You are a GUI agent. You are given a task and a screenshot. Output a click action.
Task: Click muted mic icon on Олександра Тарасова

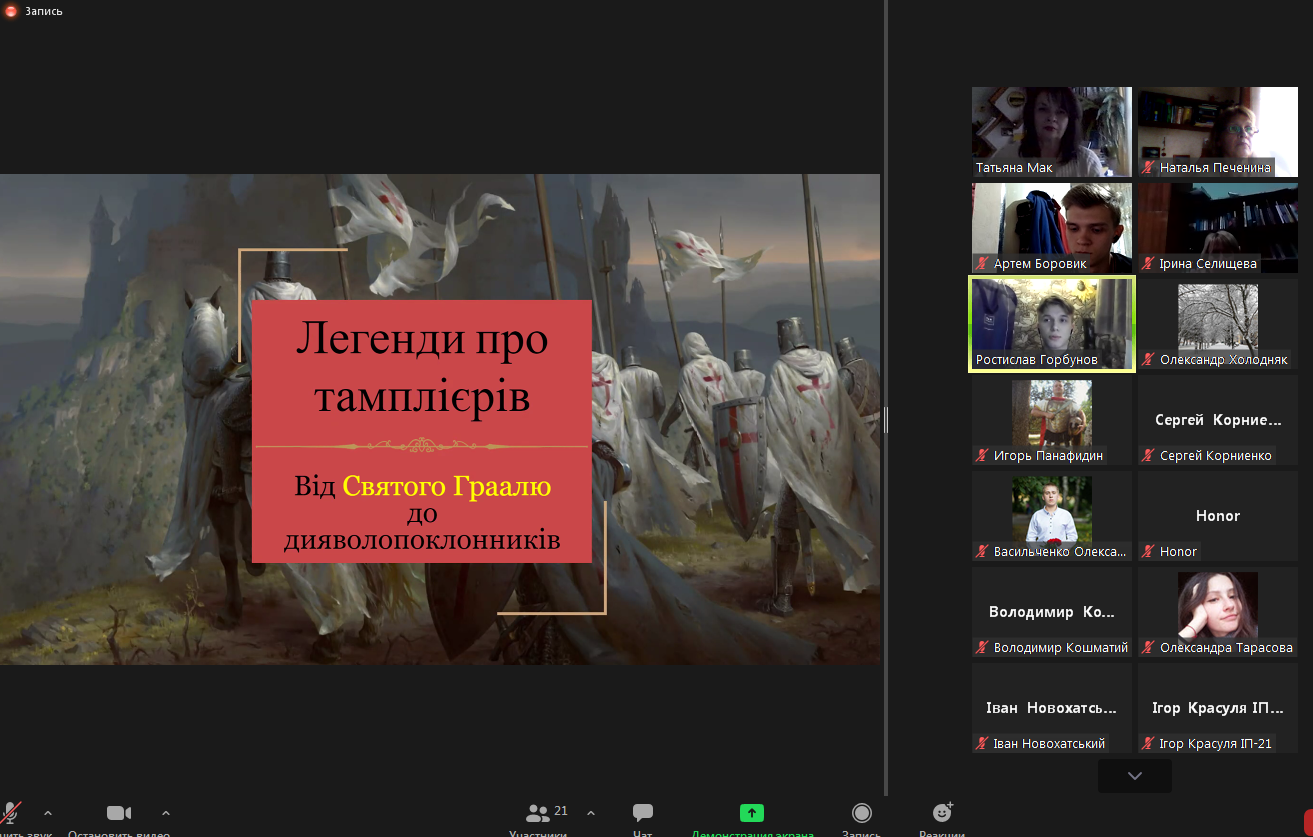coord(1149,648)
